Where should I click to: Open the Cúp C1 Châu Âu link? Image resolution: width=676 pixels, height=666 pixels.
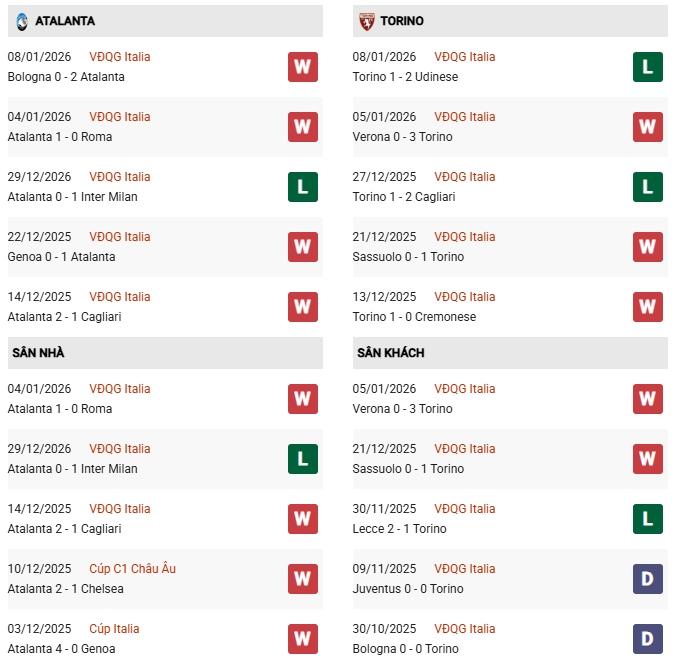[x=132, y=569]
